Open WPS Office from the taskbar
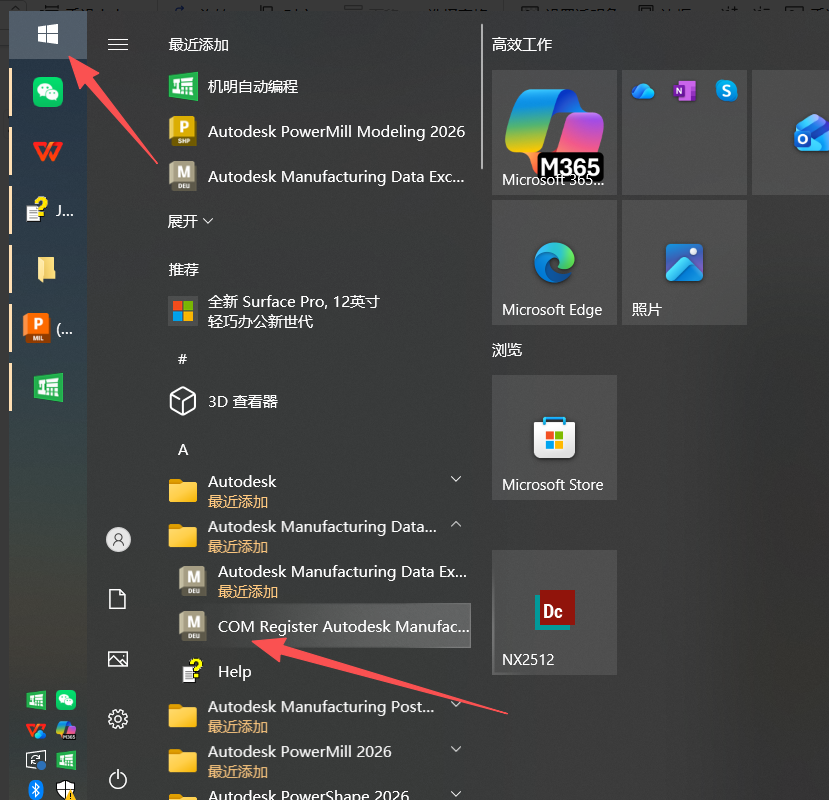829x800 pixels. pyautogui.click(x=48, y=151)
